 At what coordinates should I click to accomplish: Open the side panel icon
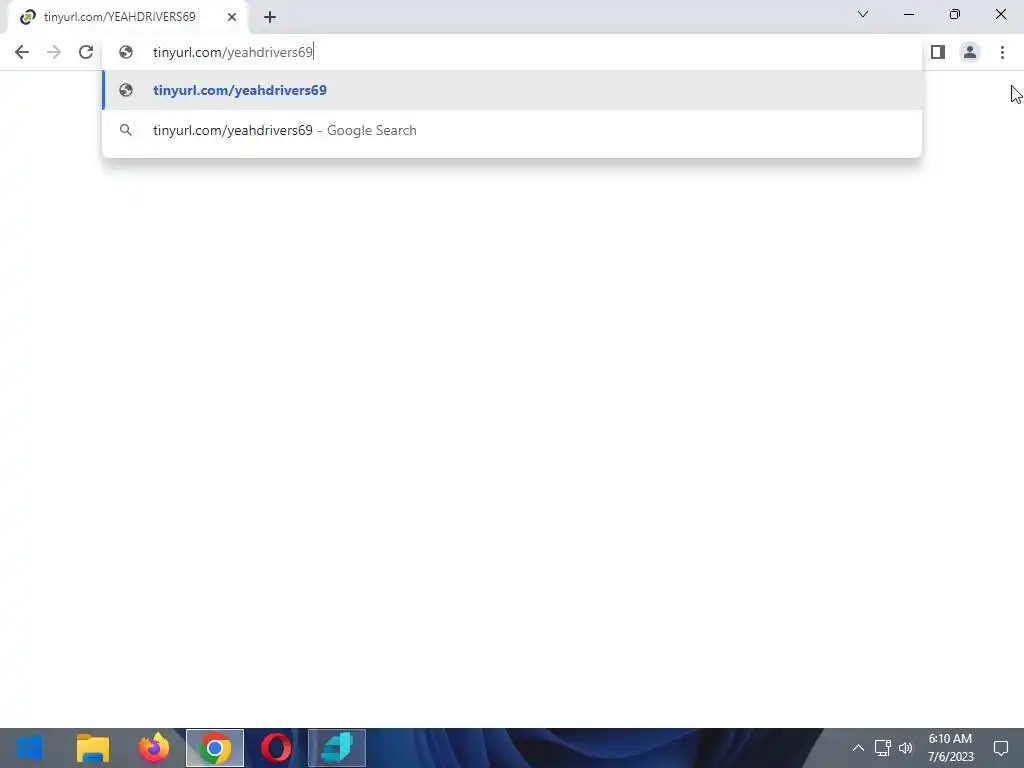pyautogui.click(x=938, y=52)
